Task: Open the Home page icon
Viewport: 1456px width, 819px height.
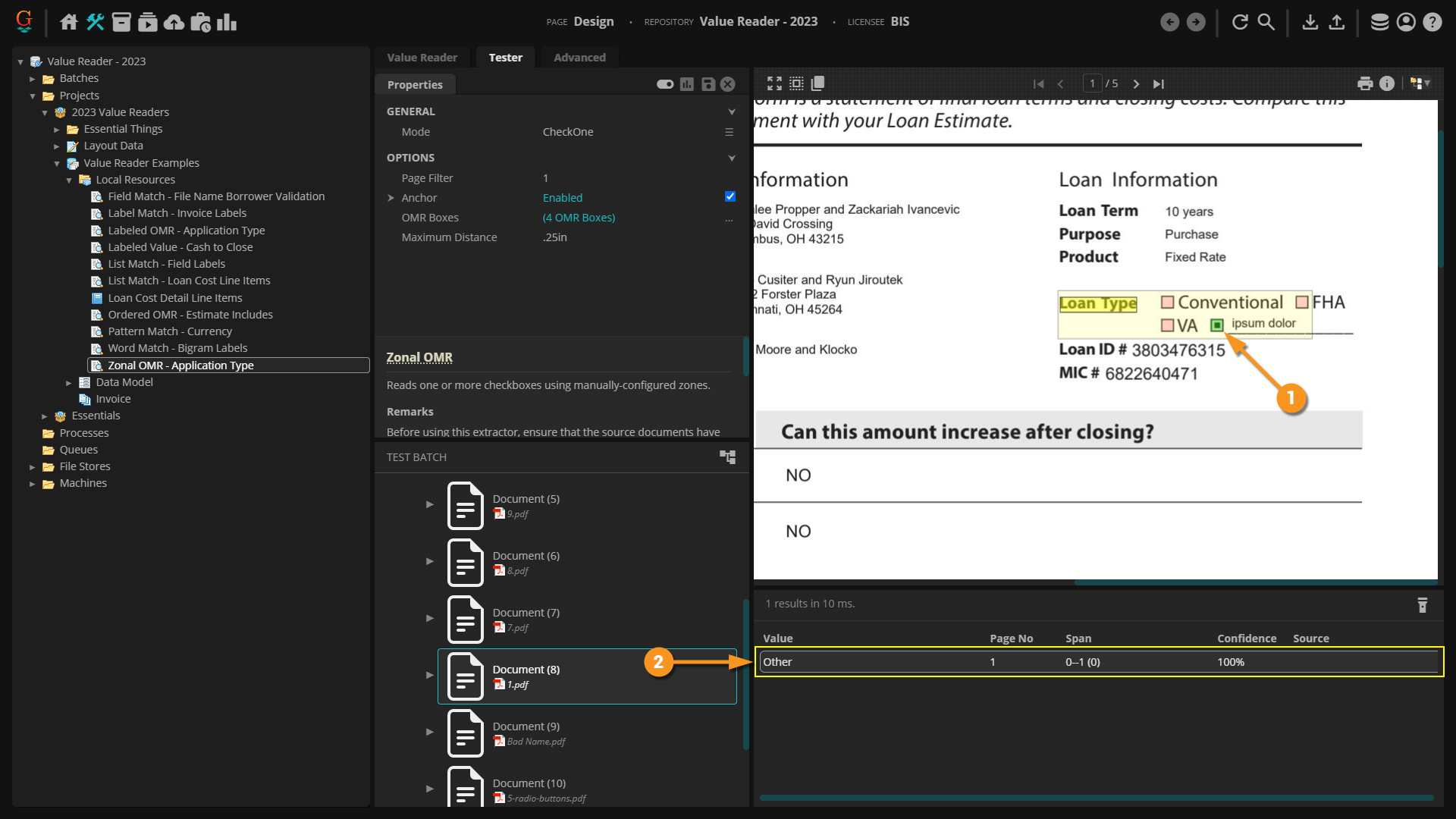Action: [68, 22]
